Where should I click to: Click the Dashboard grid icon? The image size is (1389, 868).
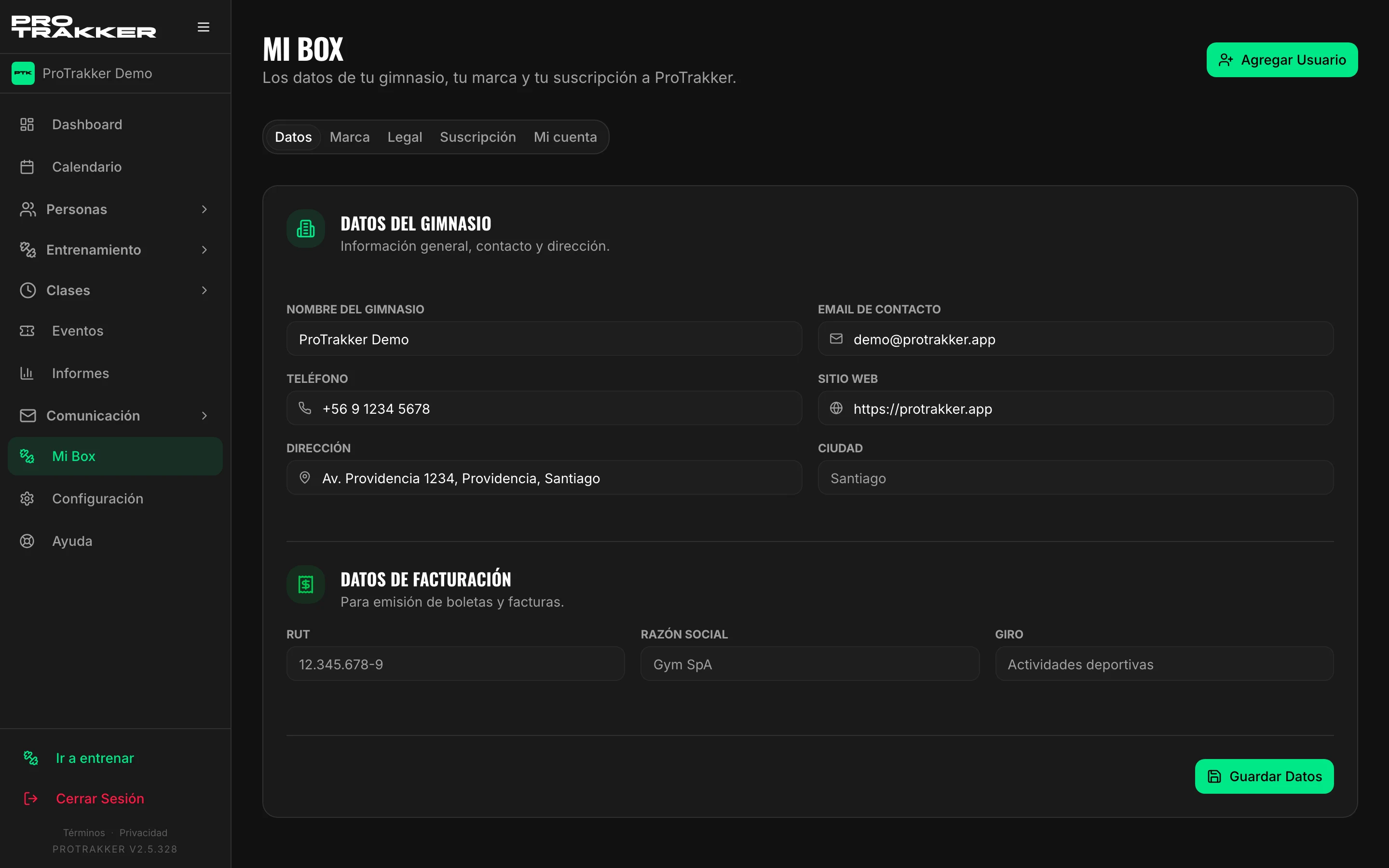27,124
